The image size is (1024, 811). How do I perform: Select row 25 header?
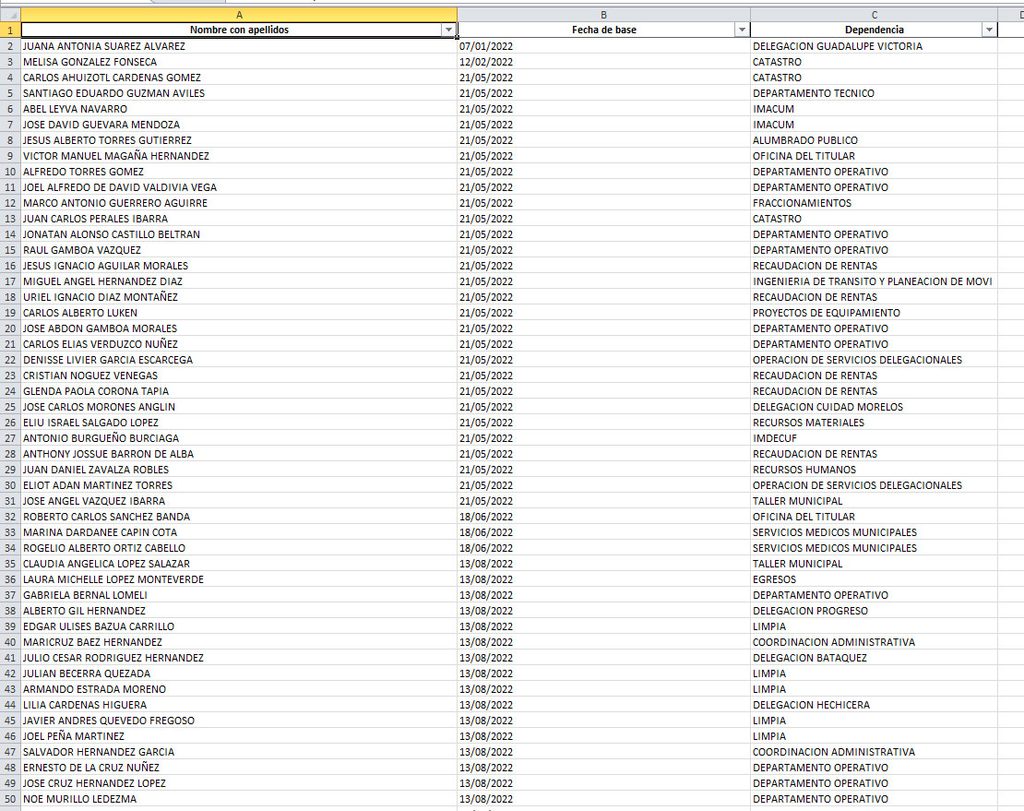(10, 407)
